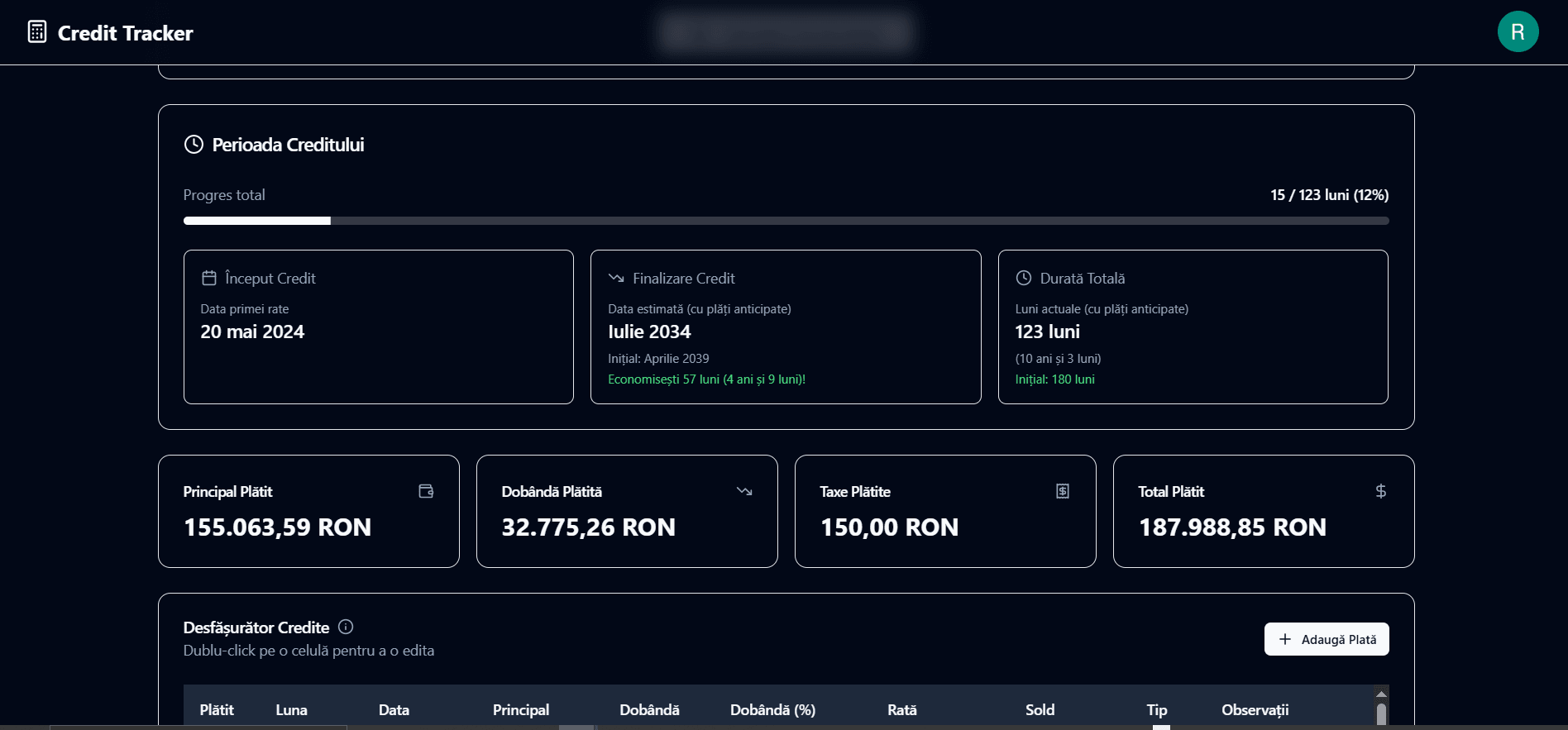This screenshot has width=1568, height=730.
Task: Select the Plătit column header
Action: [x=217, y=710]
